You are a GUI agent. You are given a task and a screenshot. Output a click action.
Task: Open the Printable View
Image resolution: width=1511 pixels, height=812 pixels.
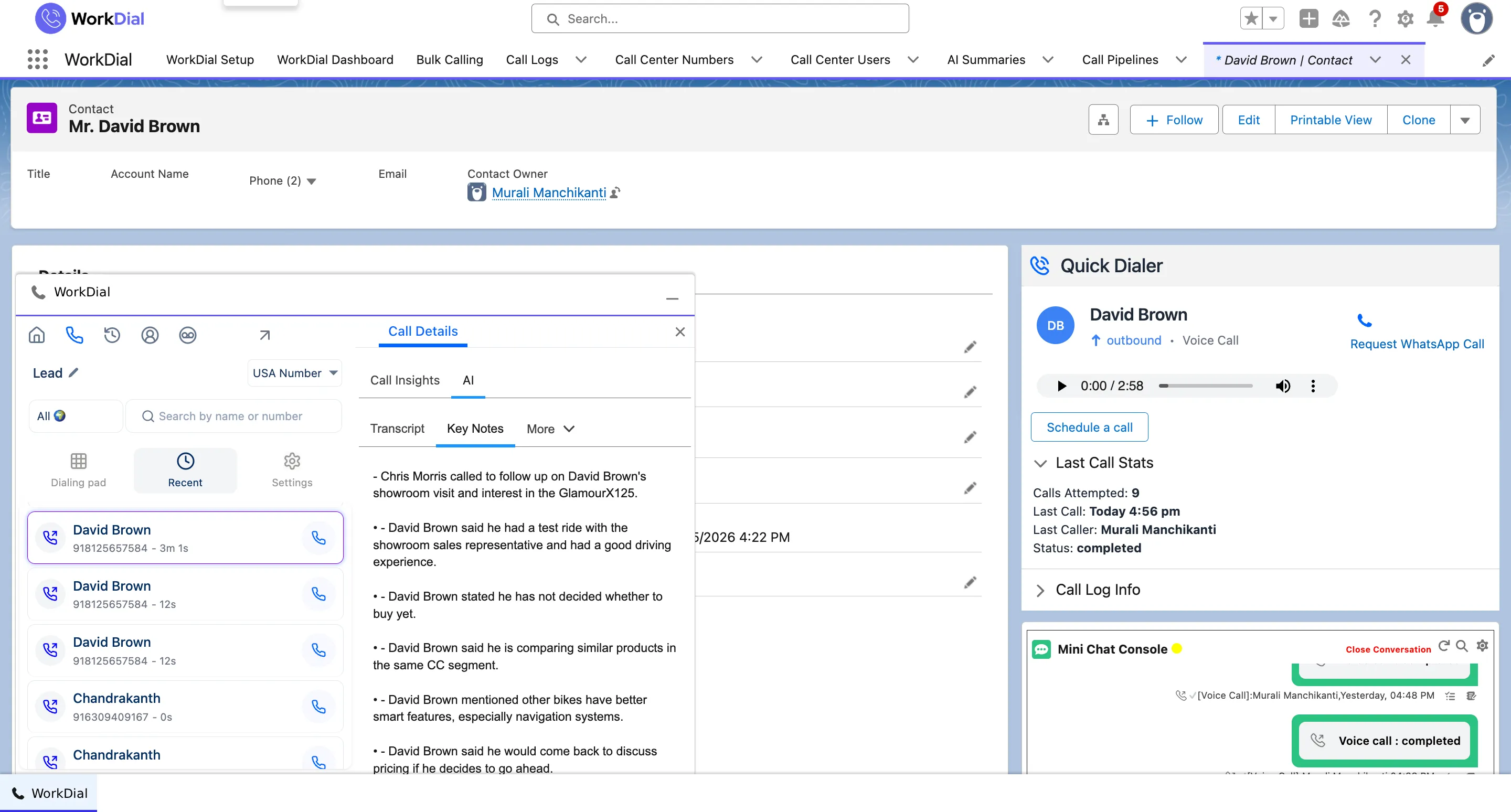(x=1331, y=120)
